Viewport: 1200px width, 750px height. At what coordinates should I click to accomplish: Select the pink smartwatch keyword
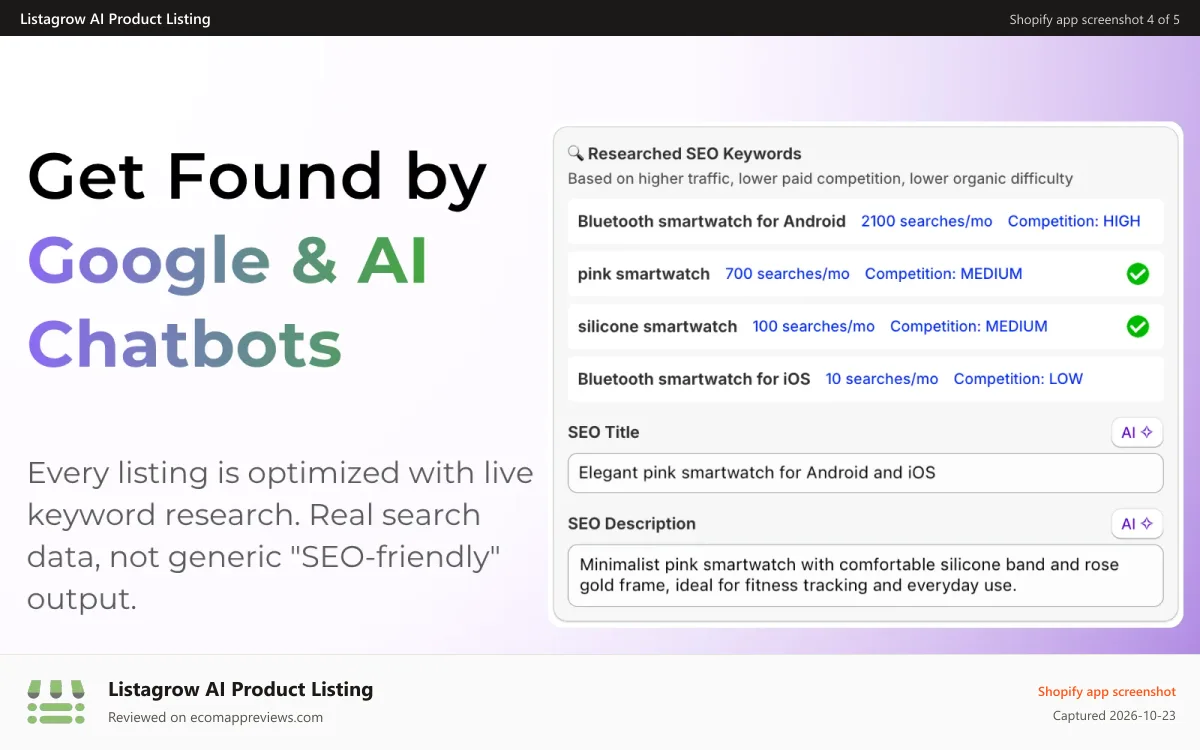[x=865, y=274]
